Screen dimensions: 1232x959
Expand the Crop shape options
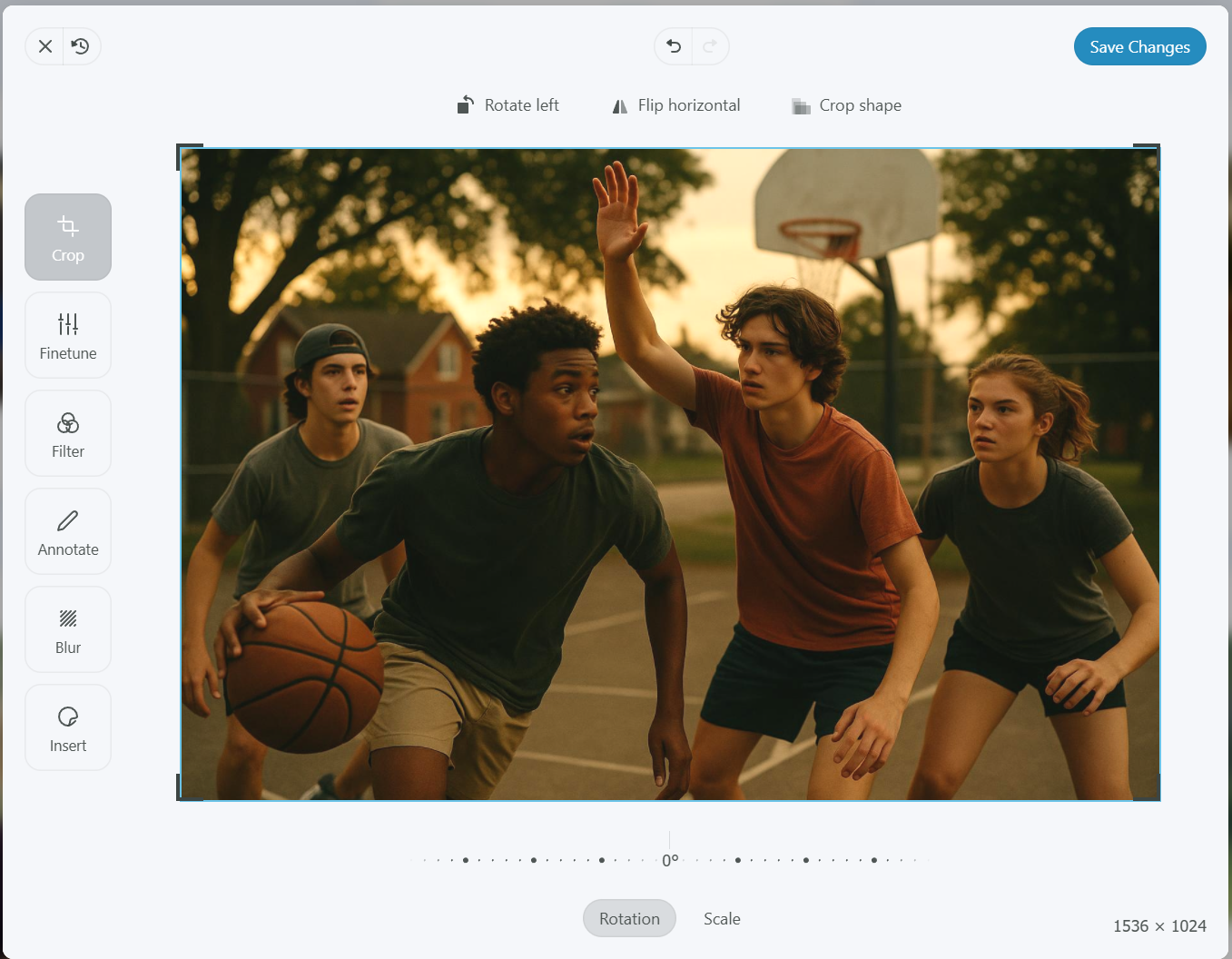847,105
